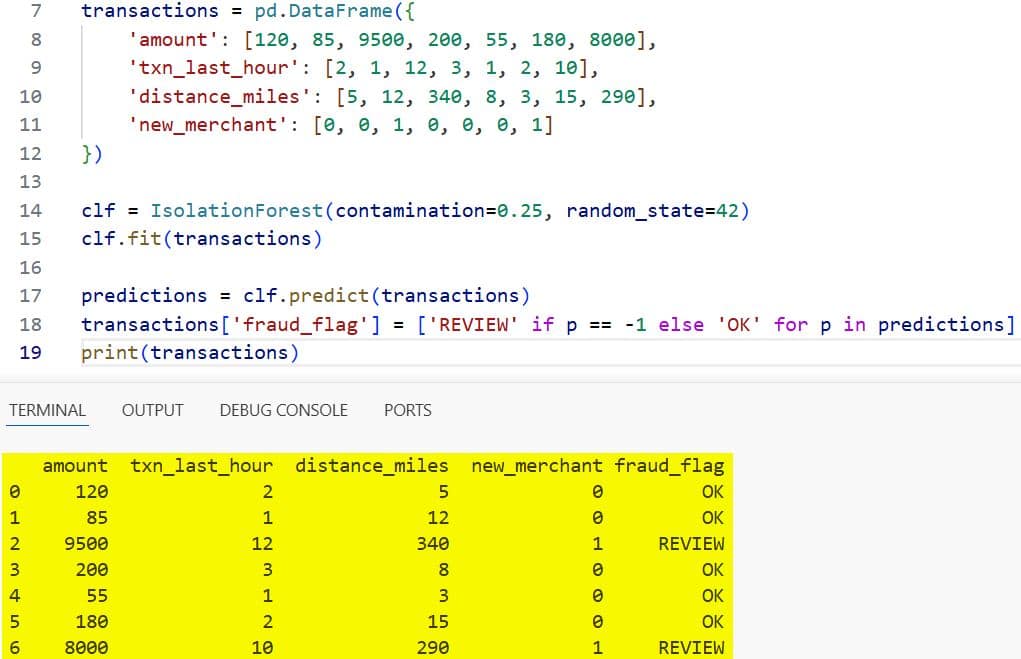Open the PORTS tab
This screenshot has height=659, width=1021.
click(x=408, y=410)
